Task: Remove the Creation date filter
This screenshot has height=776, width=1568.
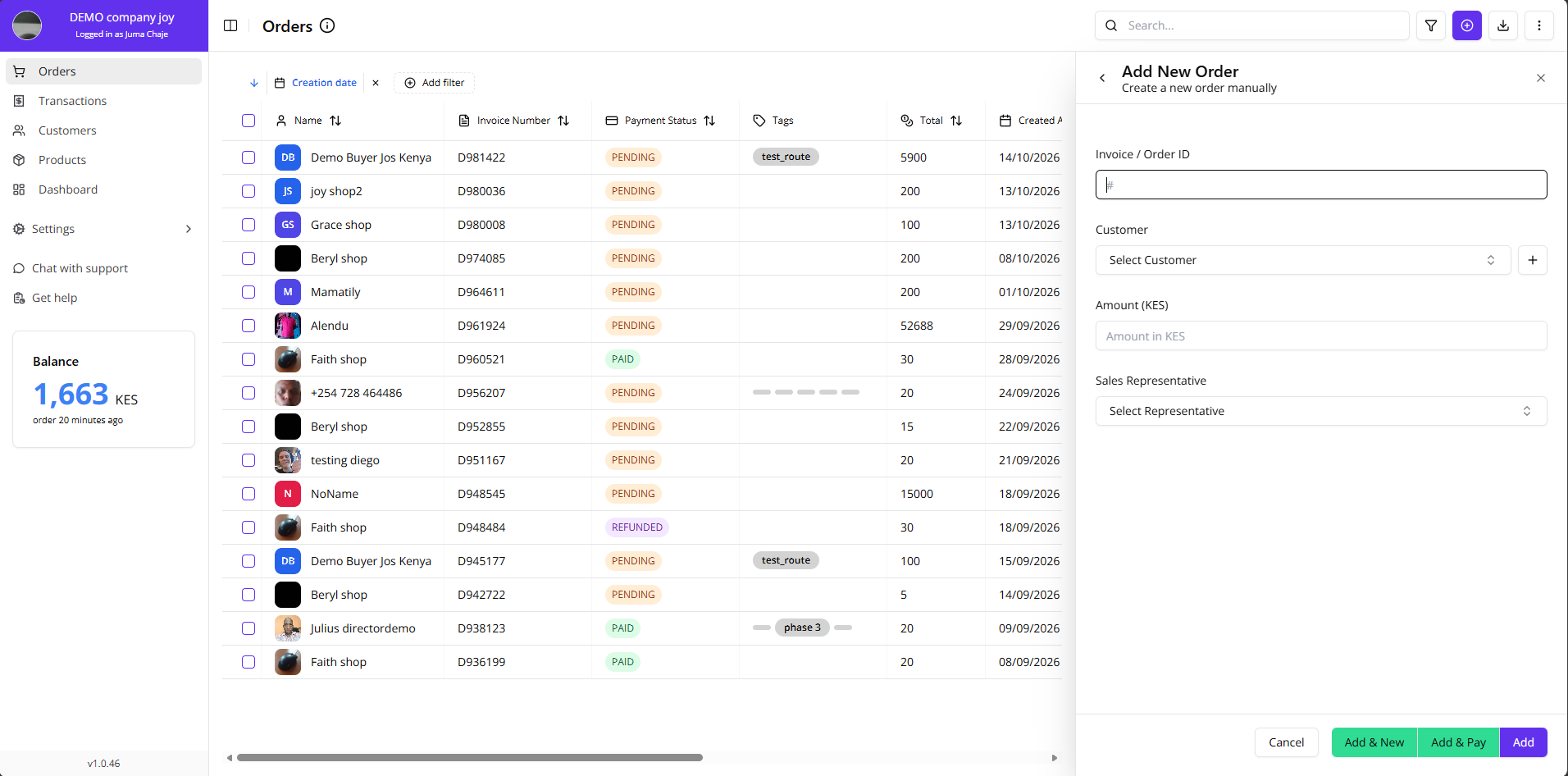Action: 376,83
